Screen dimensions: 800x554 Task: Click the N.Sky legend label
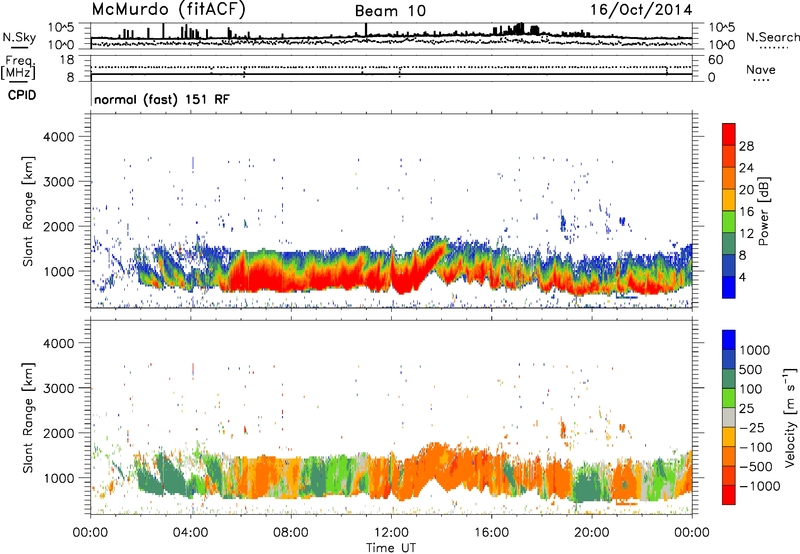(x=19, y=37)
